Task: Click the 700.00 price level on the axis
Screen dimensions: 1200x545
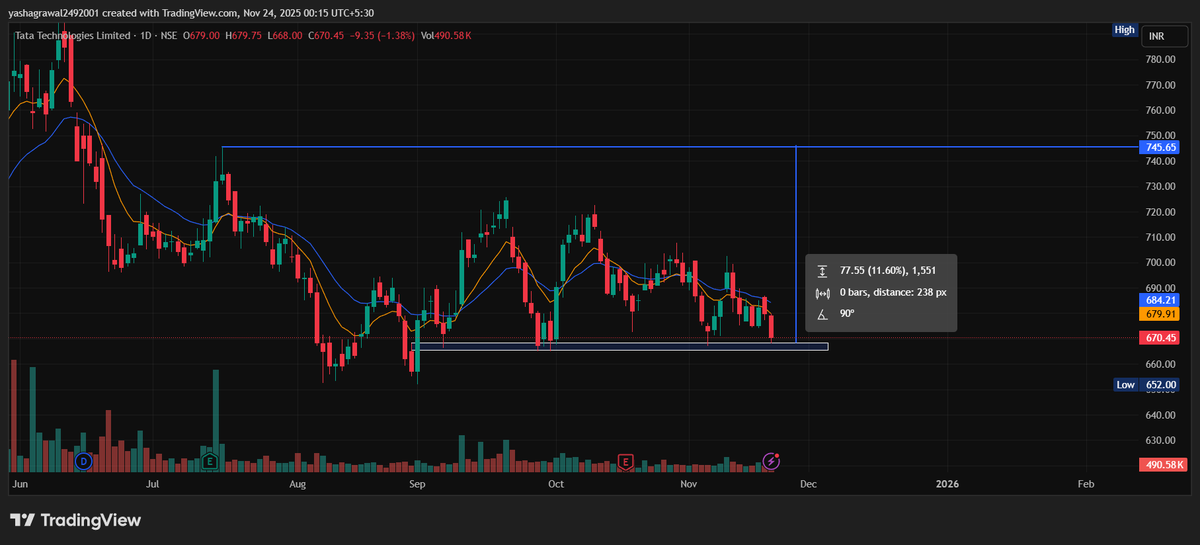Action: point(1160,263)
